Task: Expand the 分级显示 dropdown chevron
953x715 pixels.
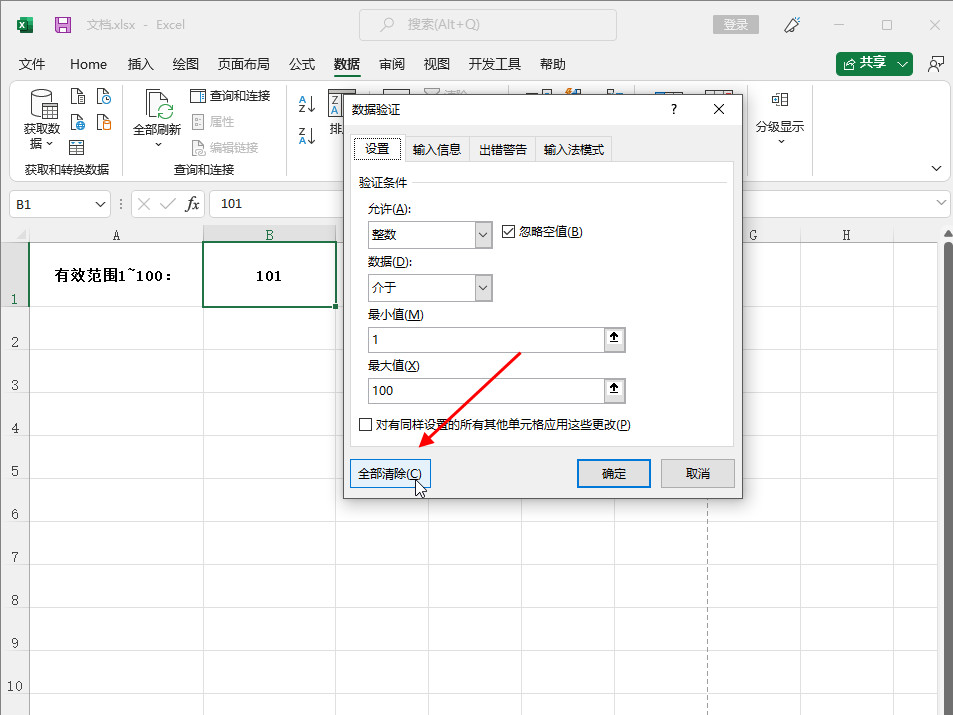Action: point(781,142)
